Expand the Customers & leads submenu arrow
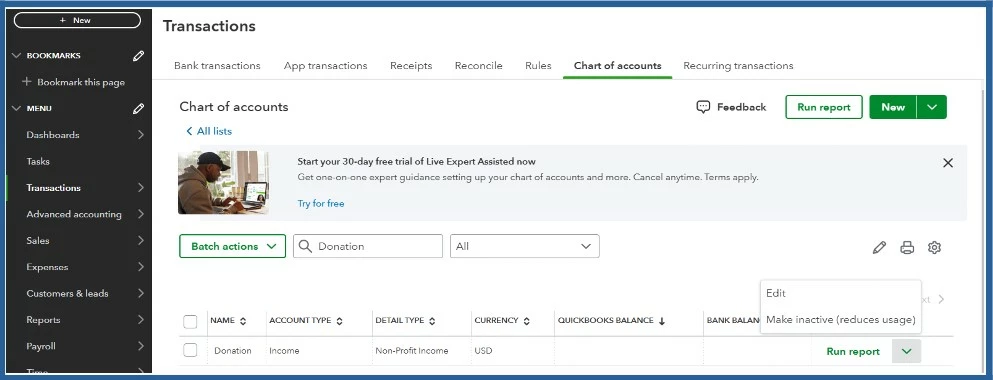The height and width of the screenshot is (380, 993). pos(141,293)
